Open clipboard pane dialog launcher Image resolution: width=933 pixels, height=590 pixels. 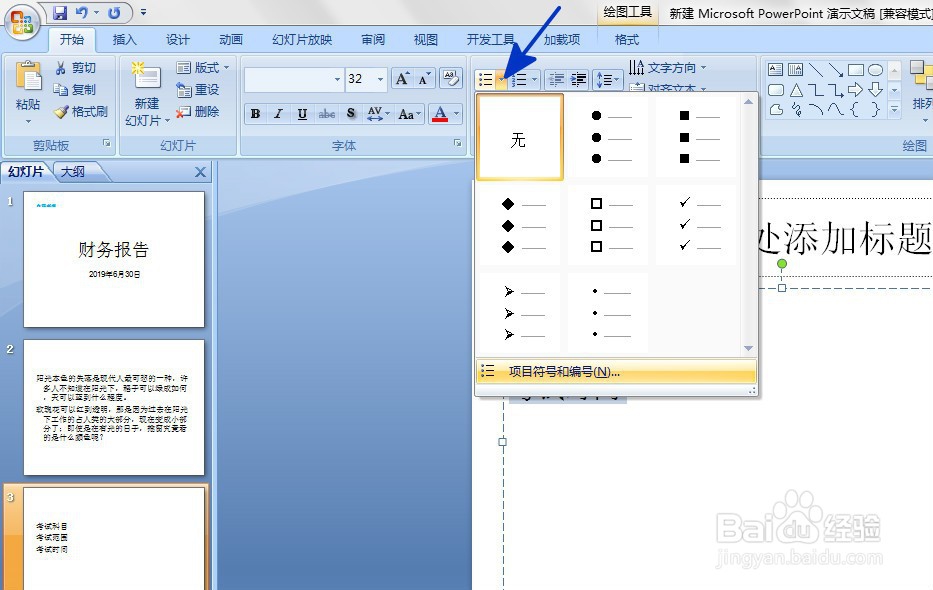tap(107, 143)
